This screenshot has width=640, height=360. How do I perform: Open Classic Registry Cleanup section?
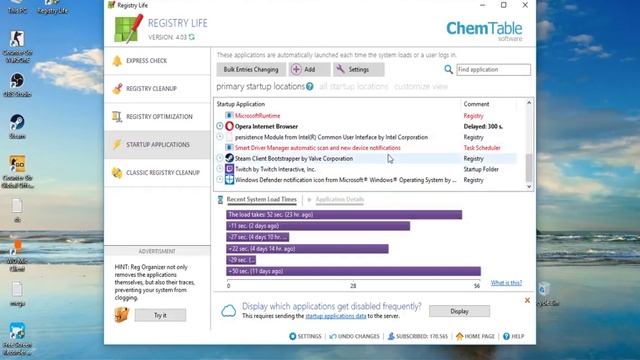pyautogui.click(x=158, y=173)
